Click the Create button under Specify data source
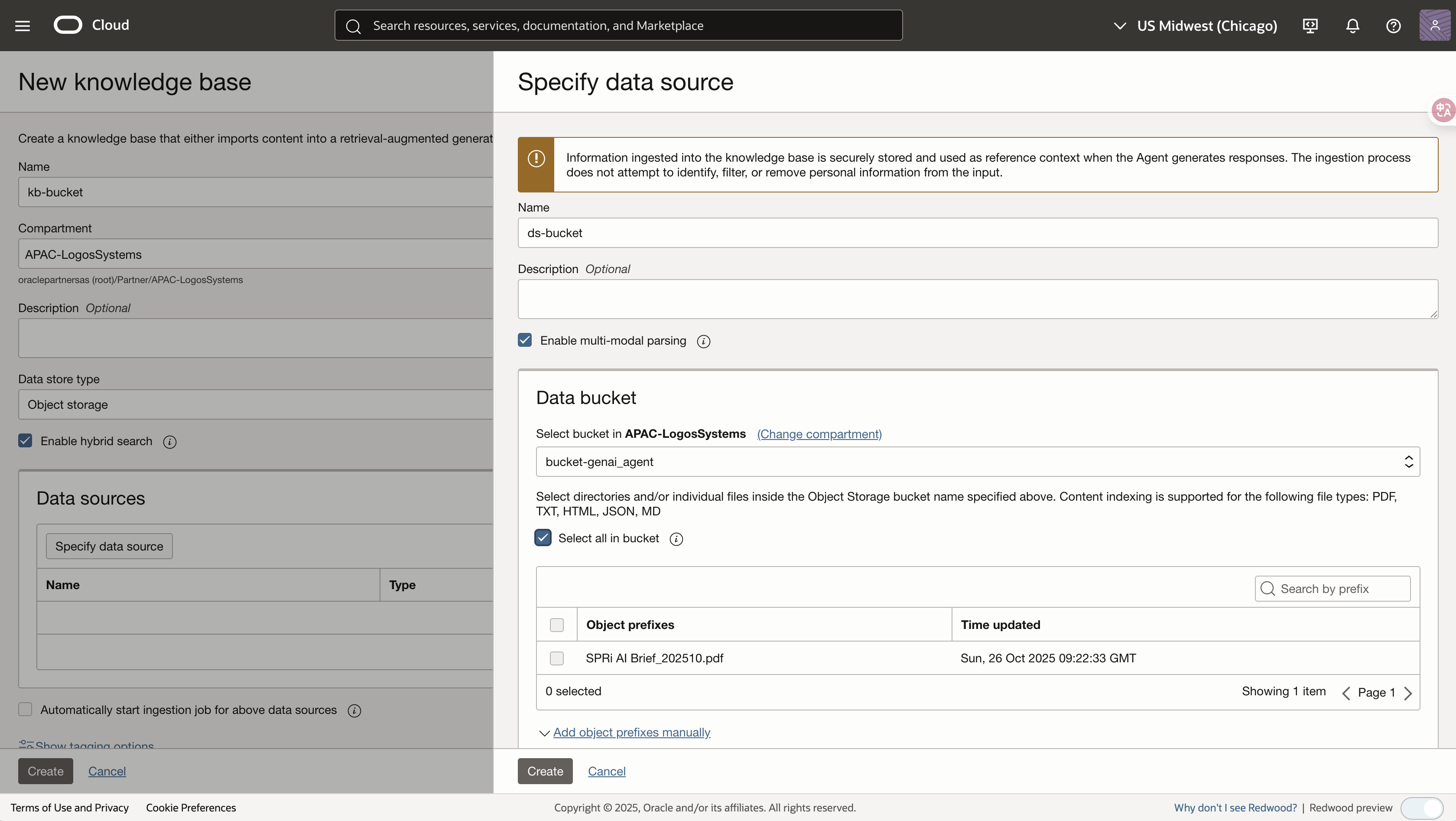The width and height of the screenshot is (1456, 821). (544, 771)
